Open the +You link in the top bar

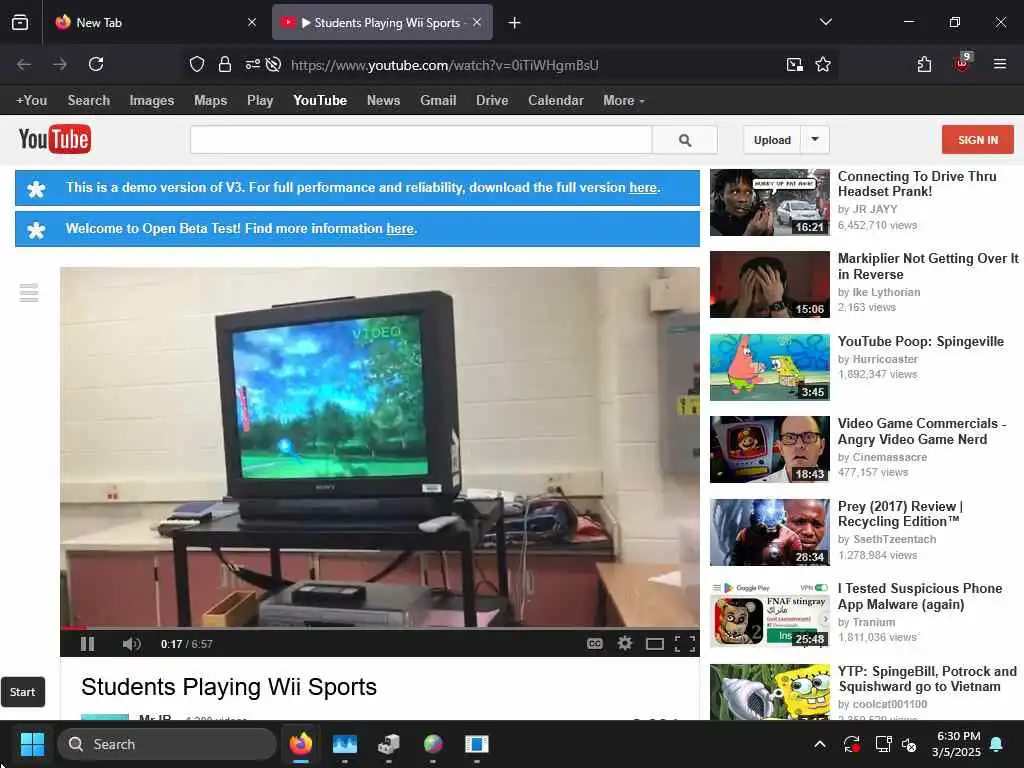pos(31,101)
